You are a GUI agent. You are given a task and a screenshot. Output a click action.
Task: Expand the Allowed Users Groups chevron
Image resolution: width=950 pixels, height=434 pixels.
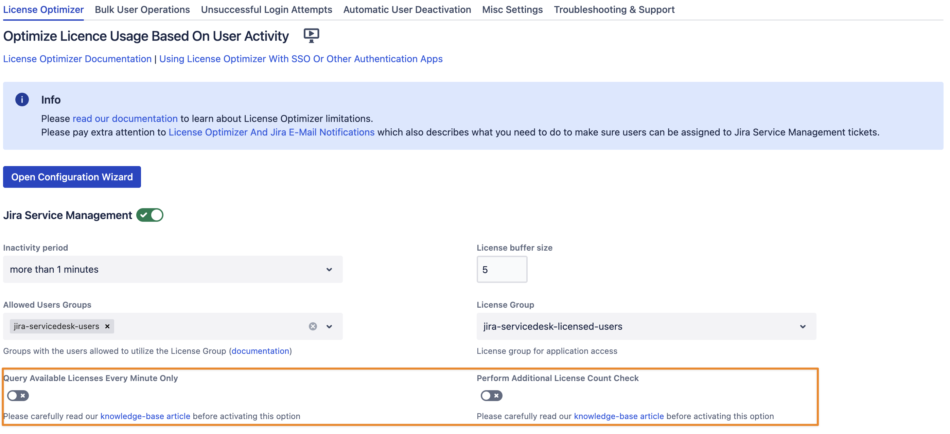329,326
